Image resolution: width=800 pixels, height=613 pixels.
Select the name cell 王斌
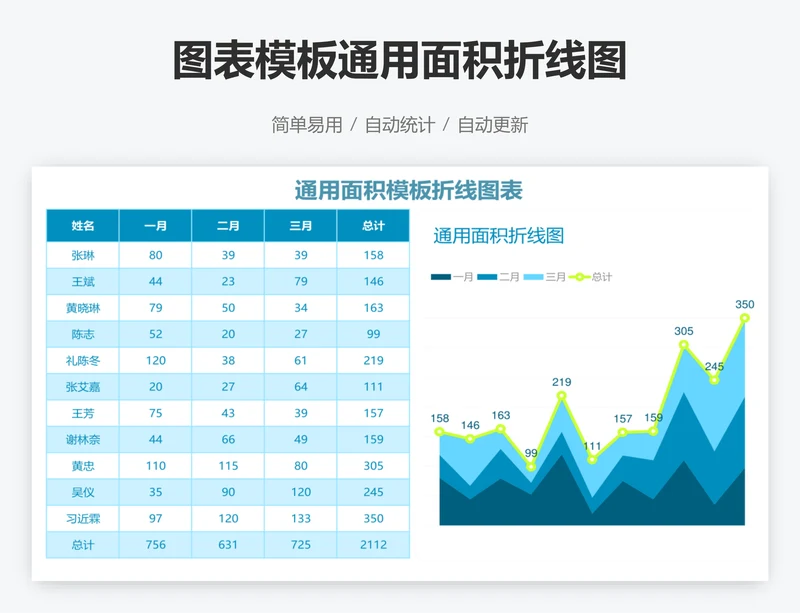83,281
